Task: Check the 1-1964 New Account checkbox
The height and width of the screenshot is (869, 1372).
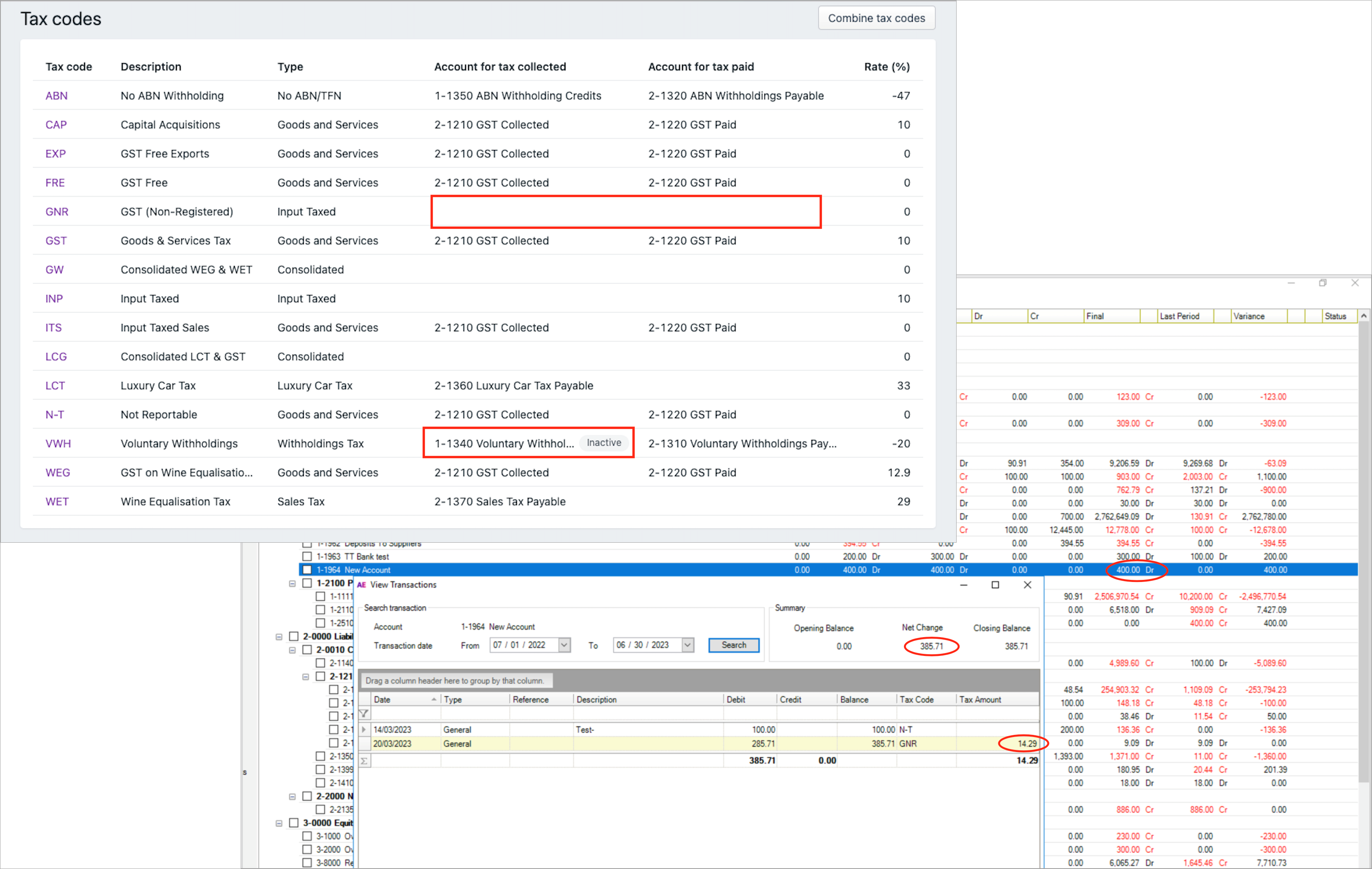Action: (x=307, y=569)
